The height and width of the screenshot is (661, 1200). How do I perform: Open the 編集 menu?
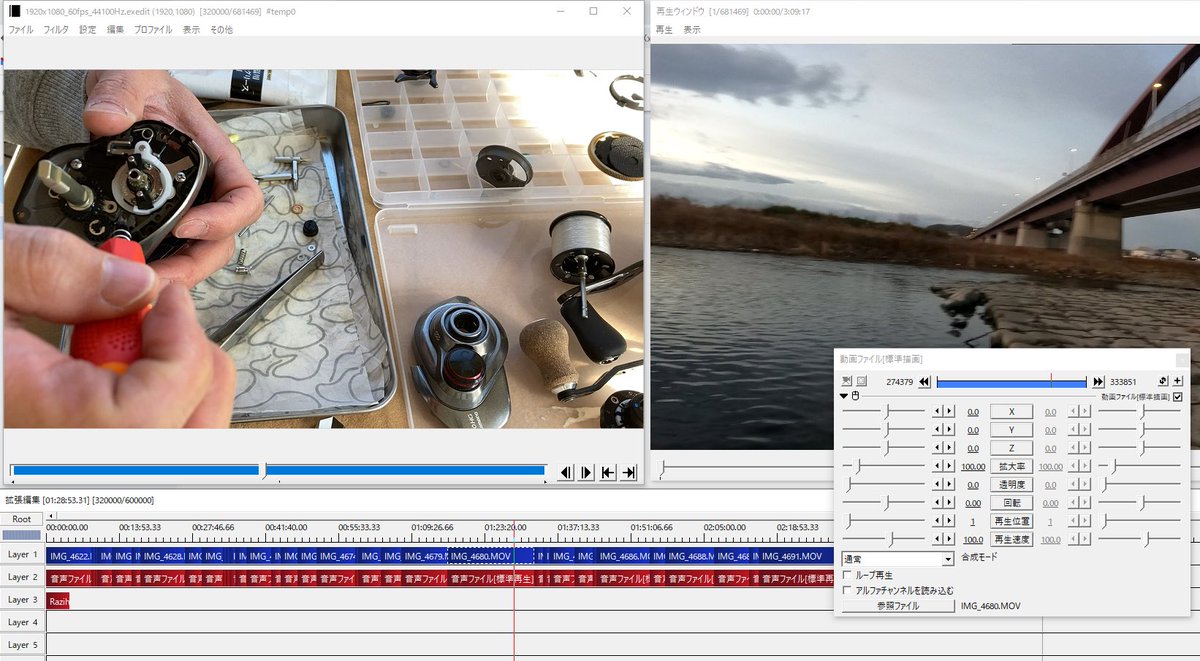(x=116, y=30)
